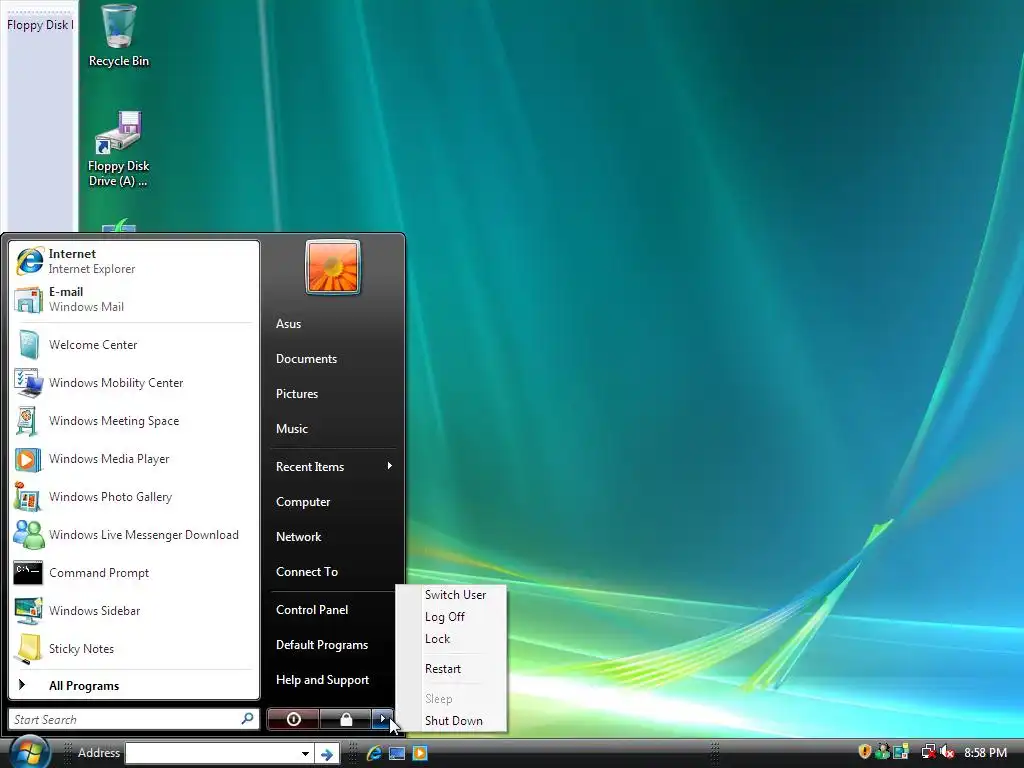Open Windows Live Messenger Download
The height and width of the screenshot is (768, 1024).
pyautogui.click(x=133, y=535)
